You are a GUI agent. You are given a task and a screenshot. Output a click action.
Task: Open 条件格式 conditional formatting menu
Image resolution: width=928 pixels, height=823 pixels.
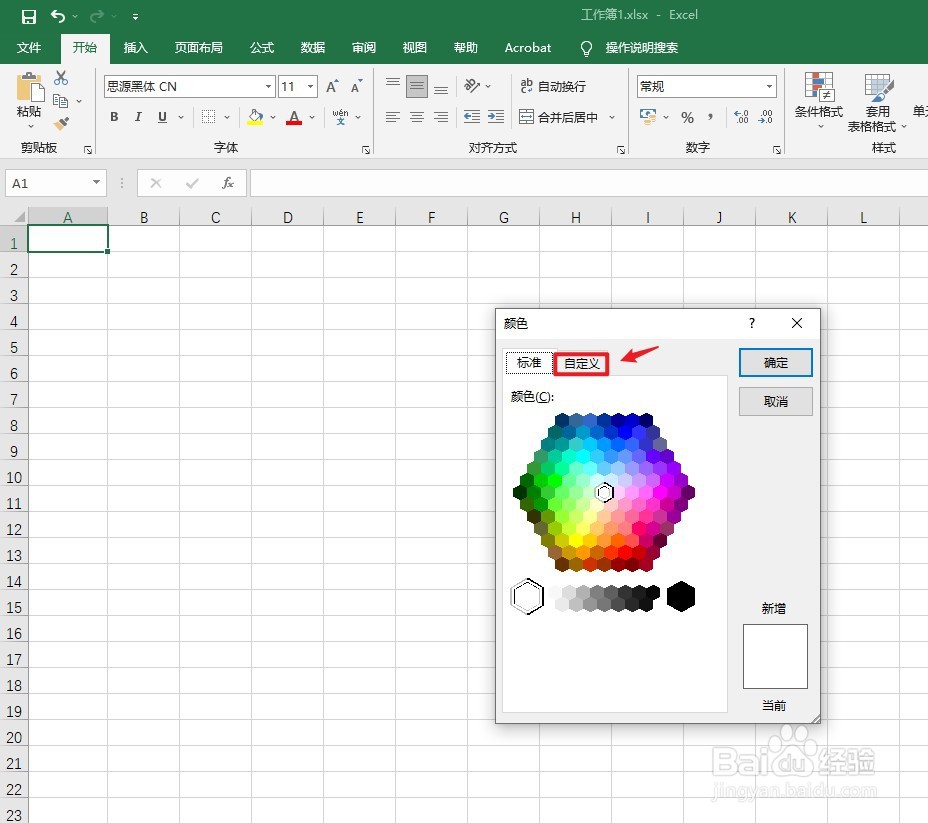pyautogui.click(x=819, y=102)
